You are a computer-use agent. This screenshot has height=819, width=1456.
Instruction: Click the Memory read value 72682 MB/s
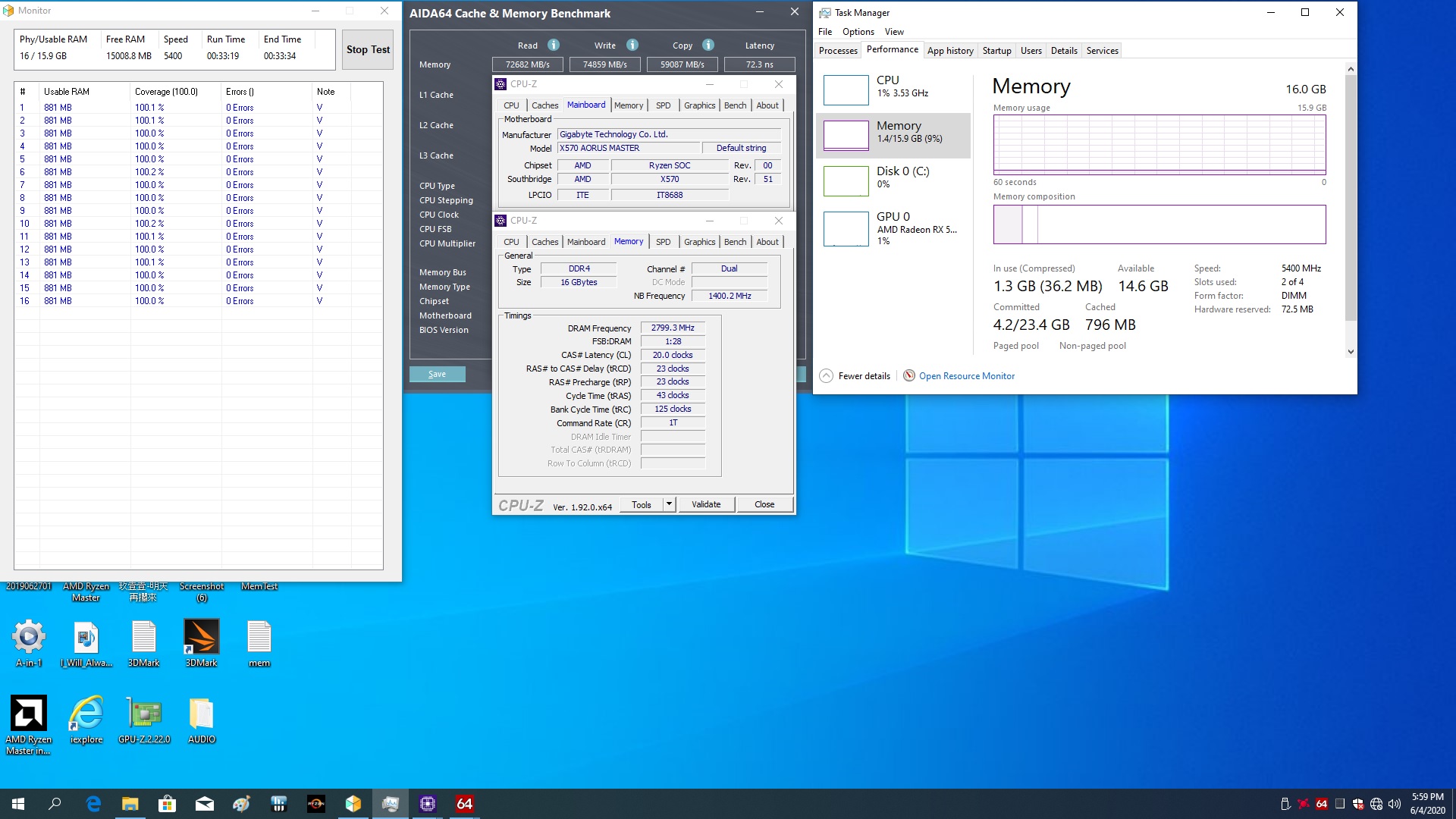click(528, 64)
